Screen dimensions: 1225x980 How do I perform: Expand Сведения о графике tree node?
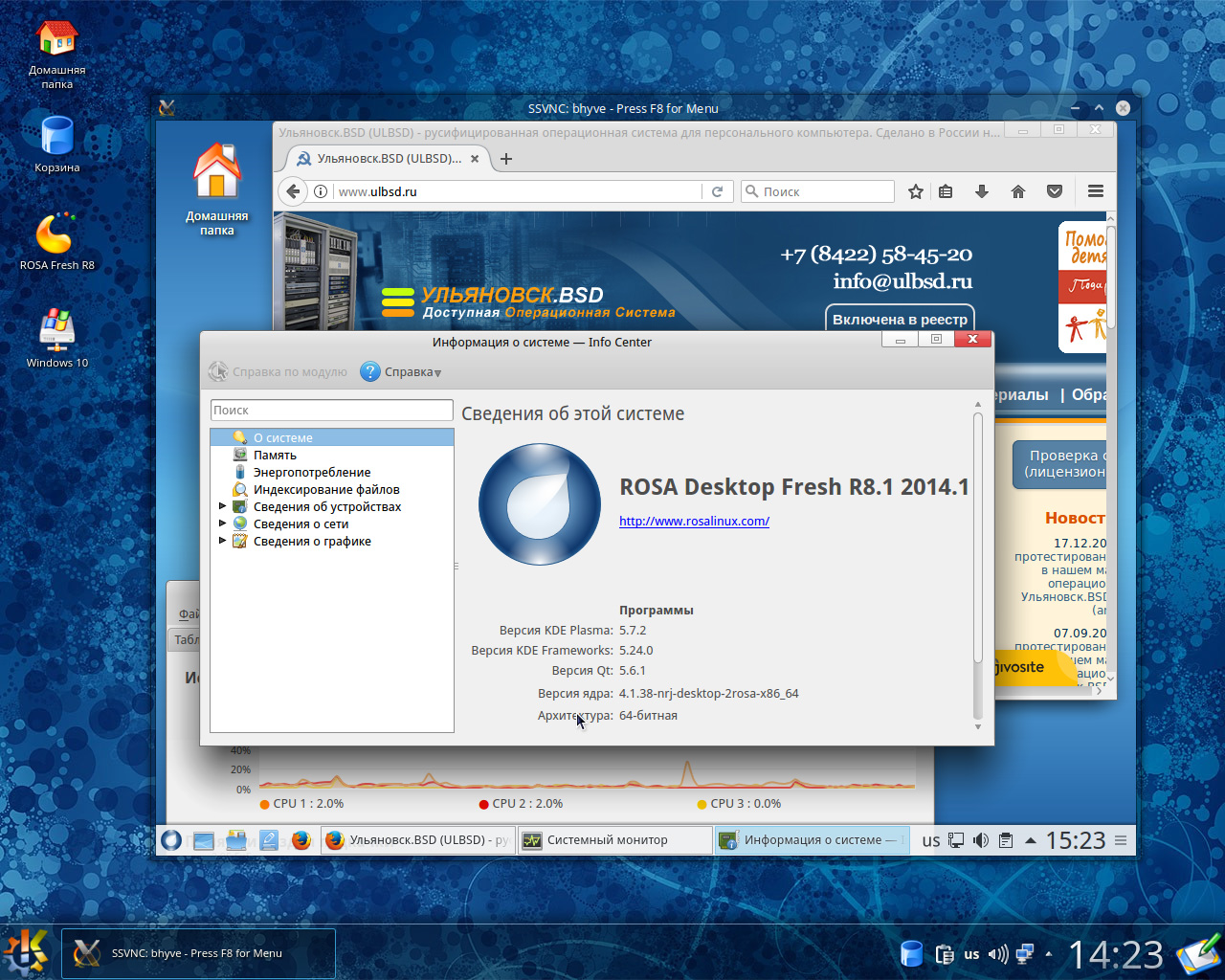[223, 541]
